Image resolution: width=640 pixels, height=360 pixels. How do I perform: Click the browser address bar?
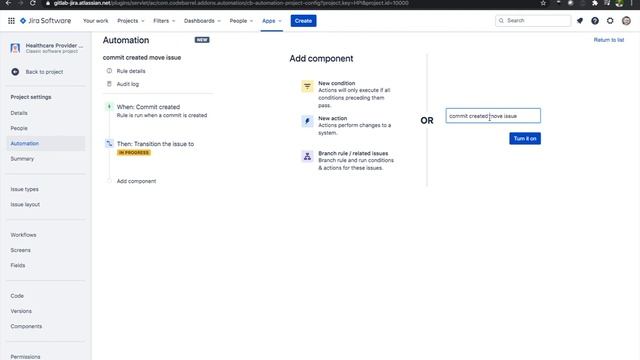pyautogui.click(x=231, y=3)
